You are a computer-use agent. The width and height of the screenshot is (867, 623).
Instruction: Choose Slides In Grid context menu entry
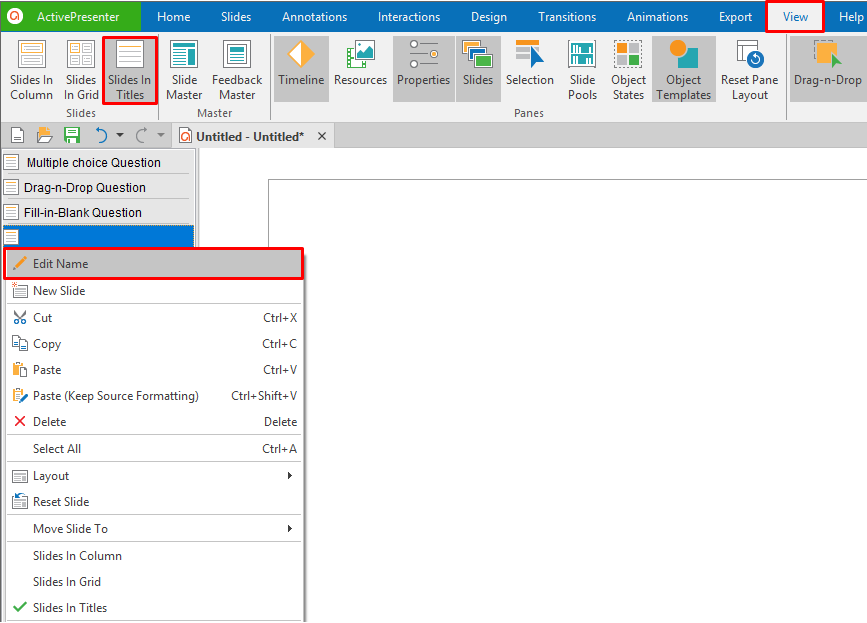[154, 582]
